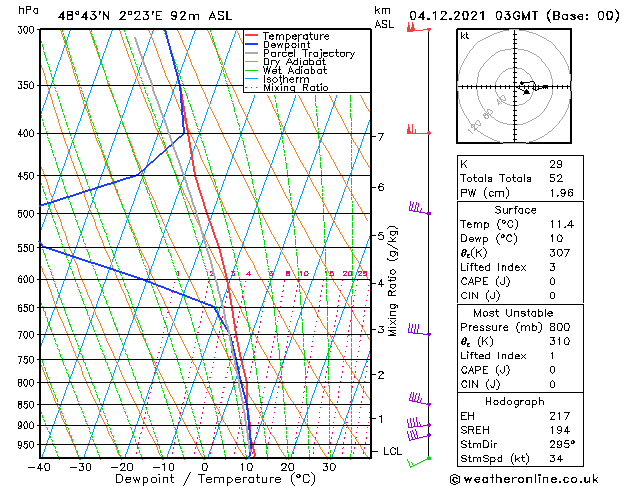Image resolution: width=629 pixels, height=486 pixels.
Task: Click the Mixing Ratio legend entry
Action: point(287,87)
